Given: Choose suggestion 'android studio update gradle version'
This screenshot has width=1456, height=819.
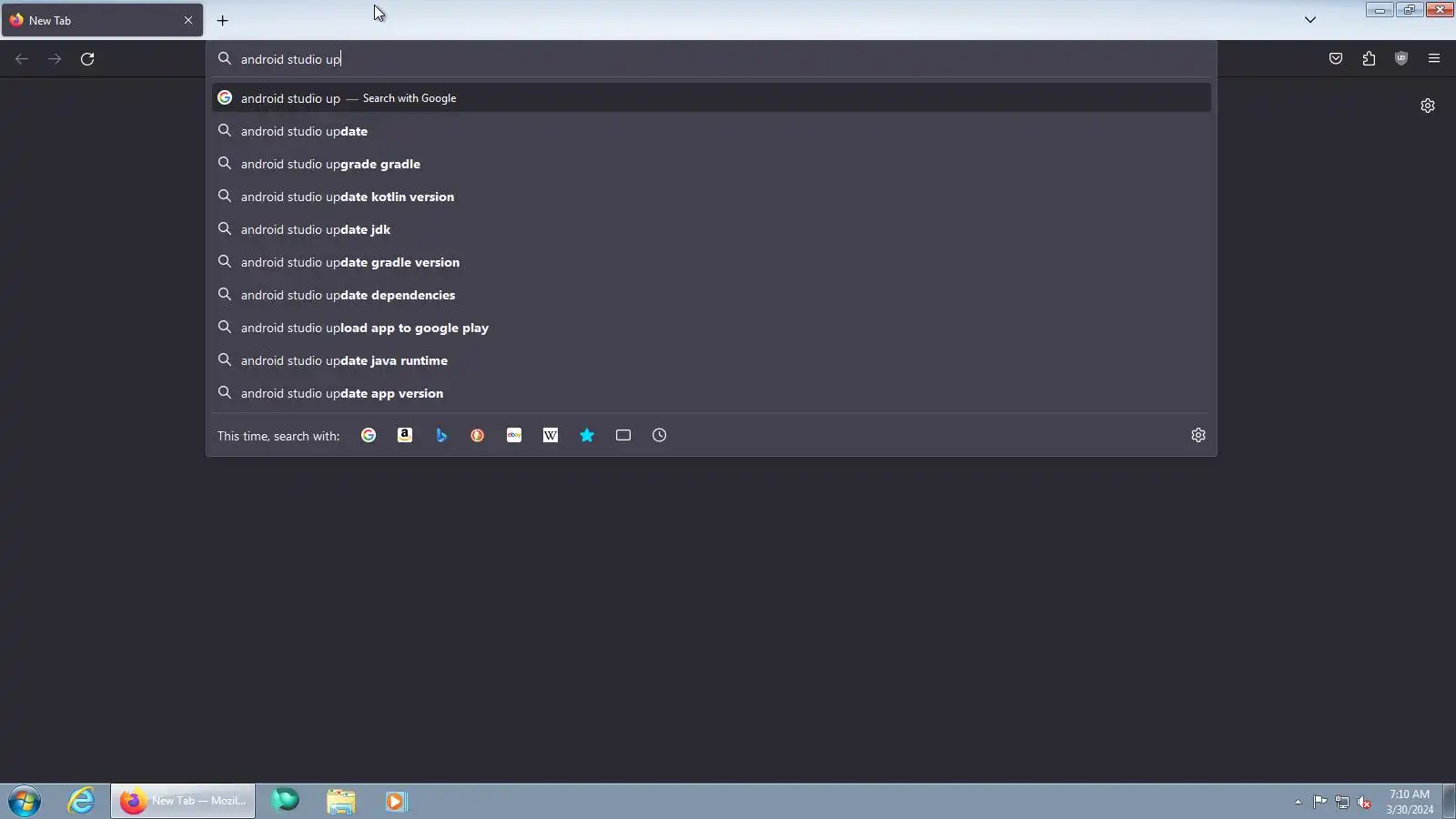Looking at the screenshot, I should coord(712,262).
